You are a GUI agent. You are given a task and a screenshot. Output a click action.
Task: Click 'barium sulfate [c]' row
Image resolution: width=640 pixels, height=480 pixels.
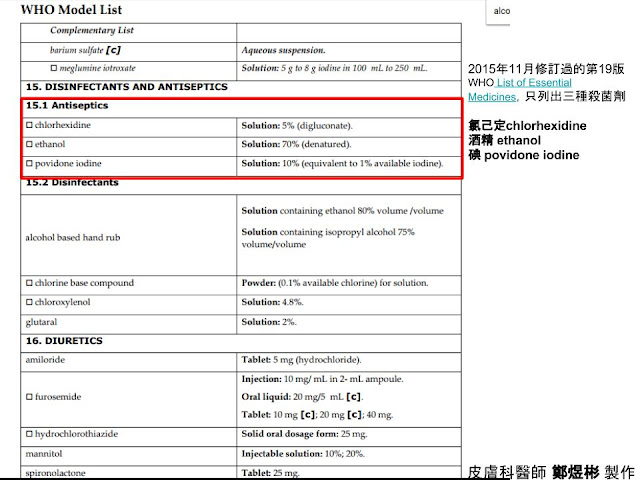point(241,52)
